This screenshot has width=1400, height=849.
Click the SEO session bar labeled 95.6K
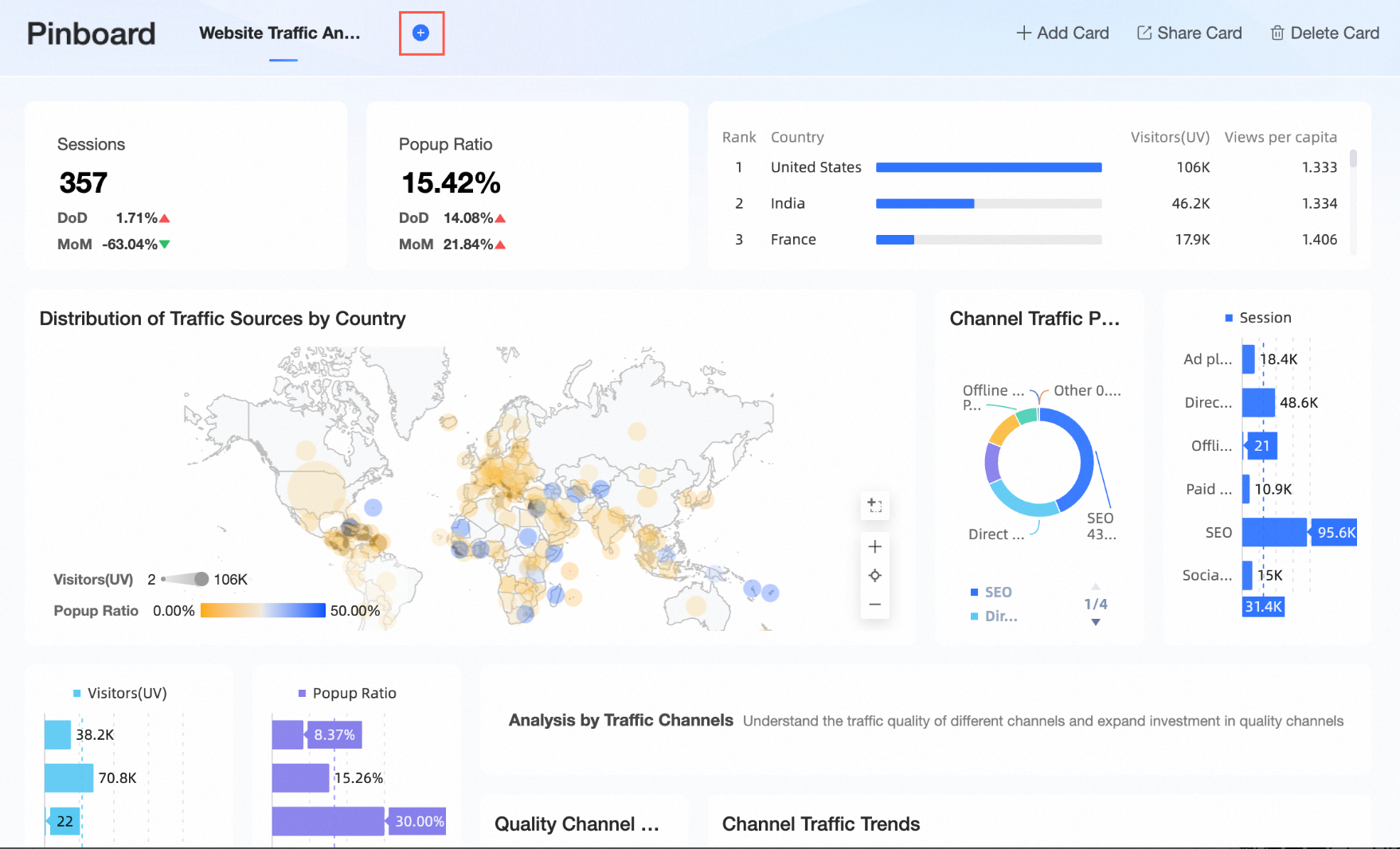tap(1274, 532)
